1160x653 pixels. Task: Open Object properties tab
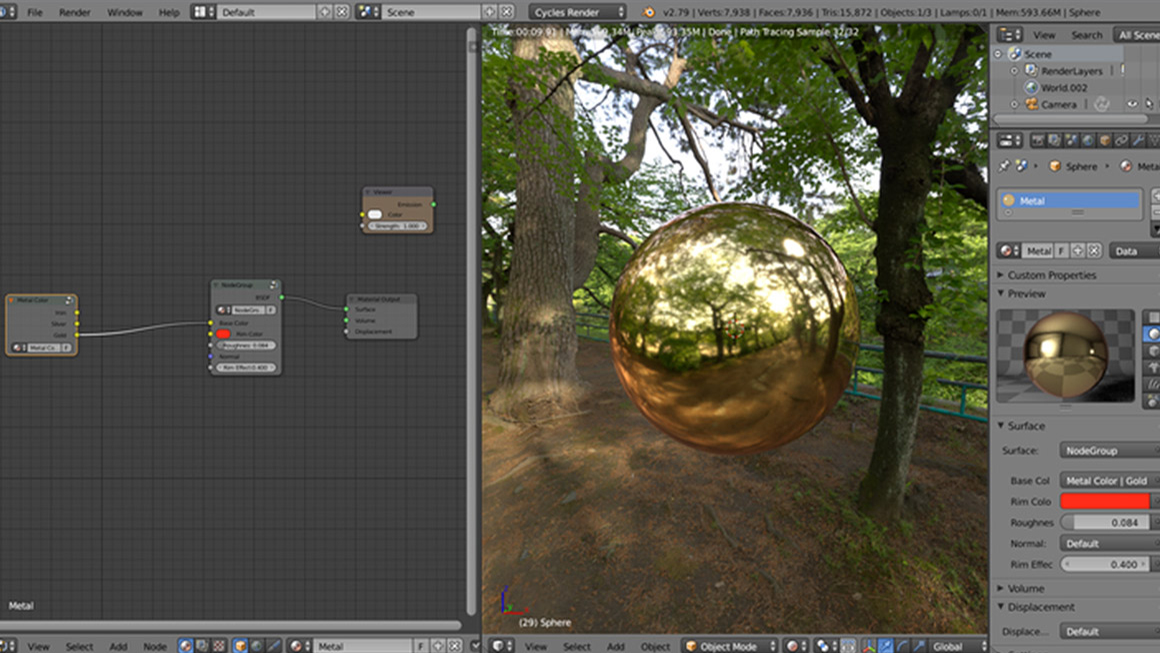(x=1105, y=140)
